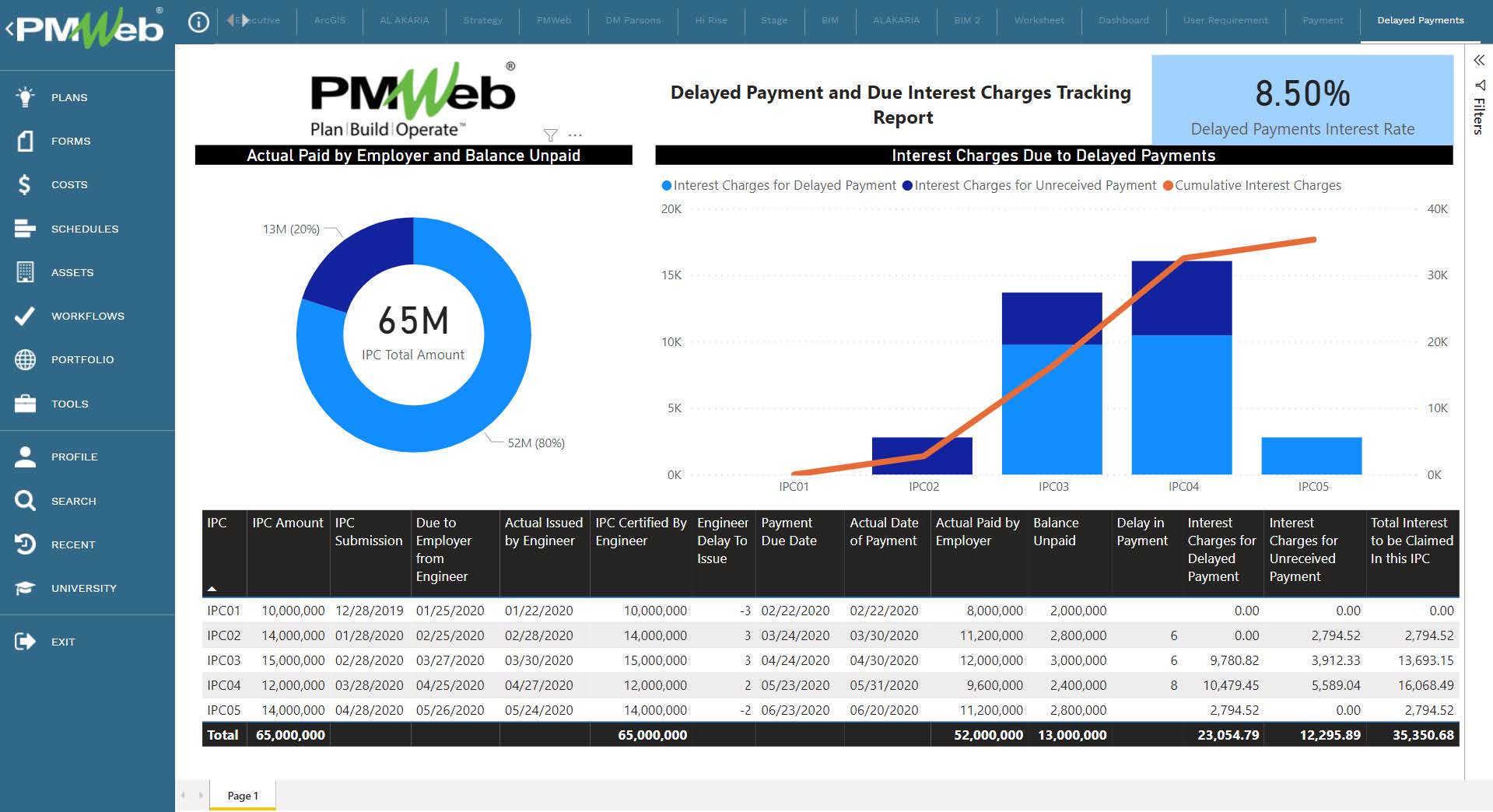Switch to the Payment tab
The image size is (1493, 812).
tap(1322, 20)
